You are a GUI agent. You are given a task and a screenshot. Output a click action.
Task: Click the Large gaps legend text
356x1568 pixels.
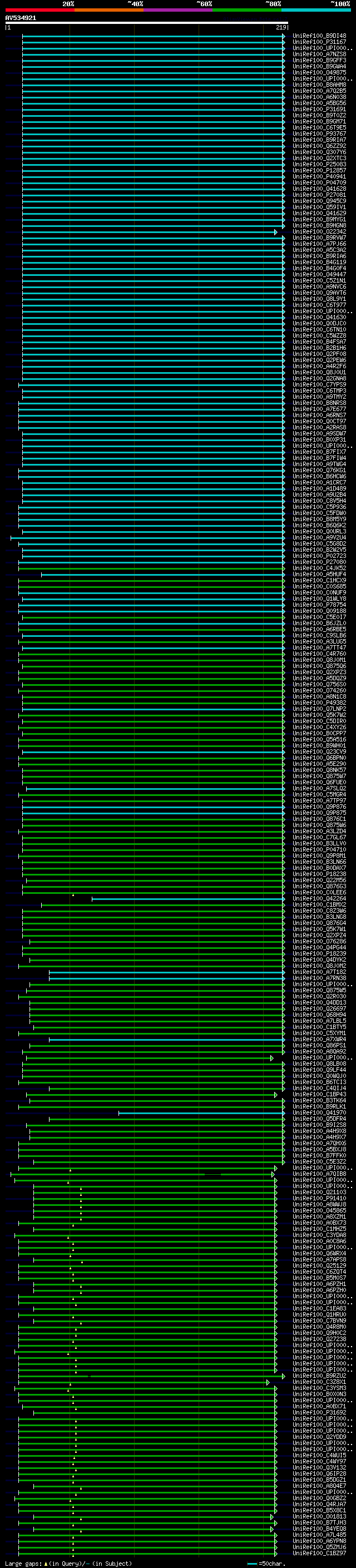point(68,1563)
